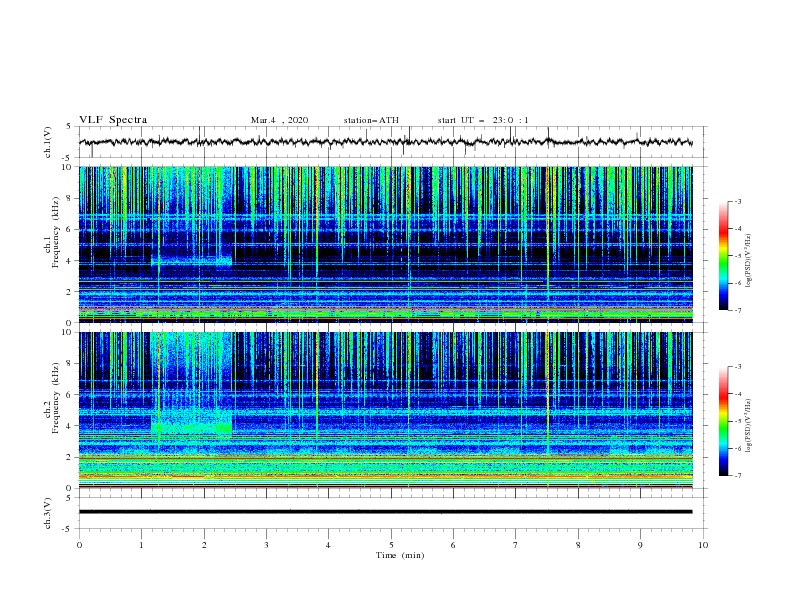Click the ch.1 frequency axis "2" tick label
The width and height of the screenshot is (792, 612).
[x=69, y=291]
